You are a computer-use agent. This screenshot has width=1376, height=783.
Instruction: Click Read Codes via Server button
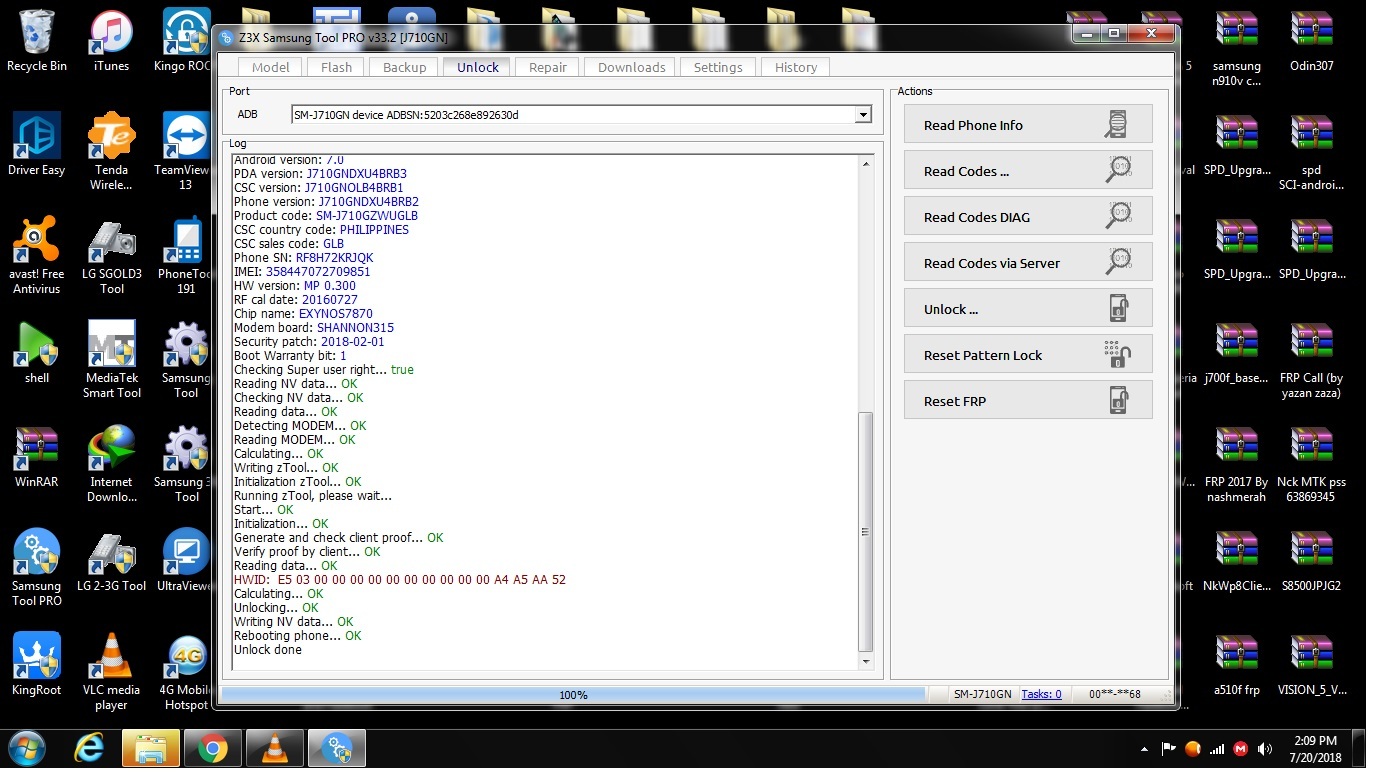(x=1028, y=263)
